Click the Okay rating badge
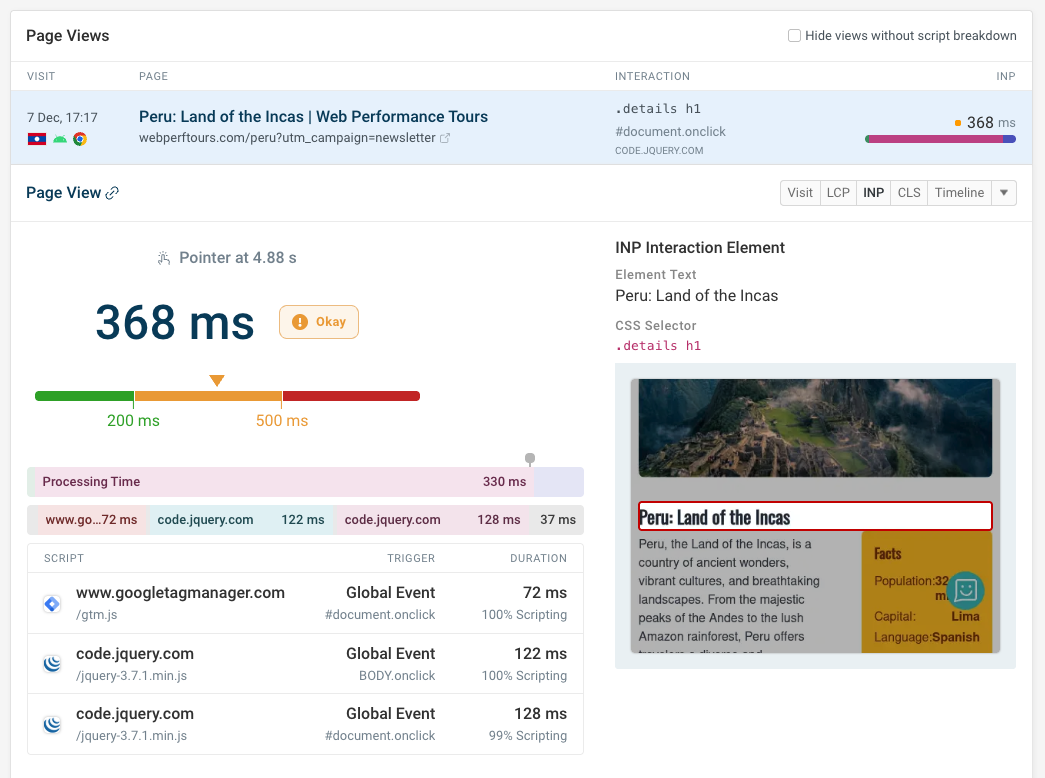The image size is (1045, 778). [318, 322]
